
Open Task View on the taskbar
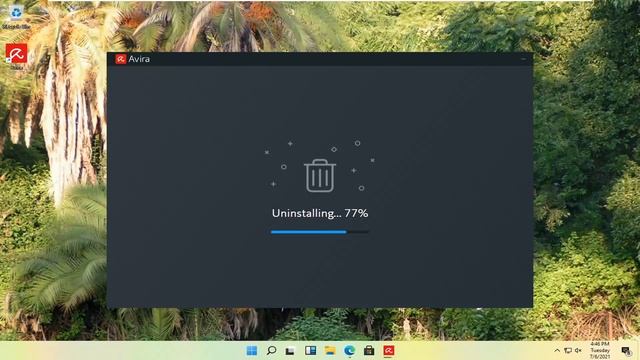tap(290, 350)
